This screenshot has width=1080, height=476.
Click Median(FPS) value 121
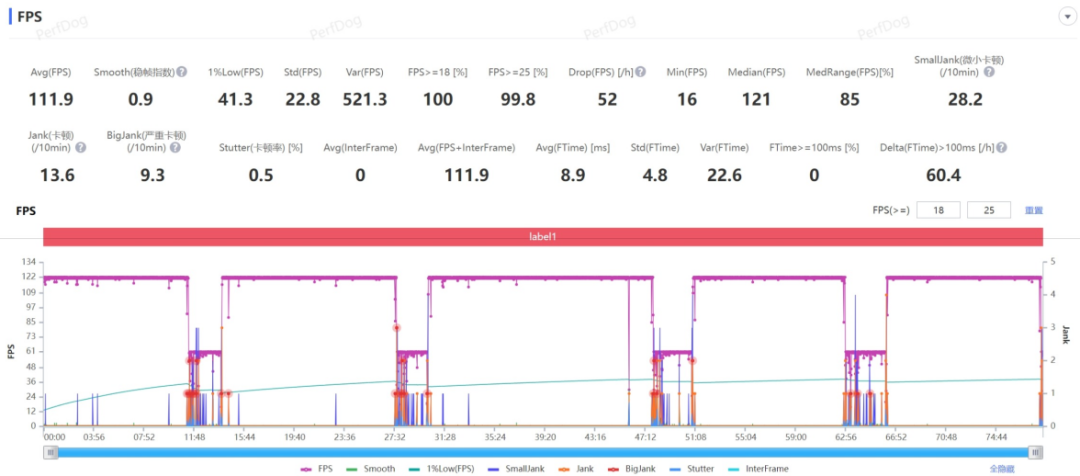coord(756,100)
